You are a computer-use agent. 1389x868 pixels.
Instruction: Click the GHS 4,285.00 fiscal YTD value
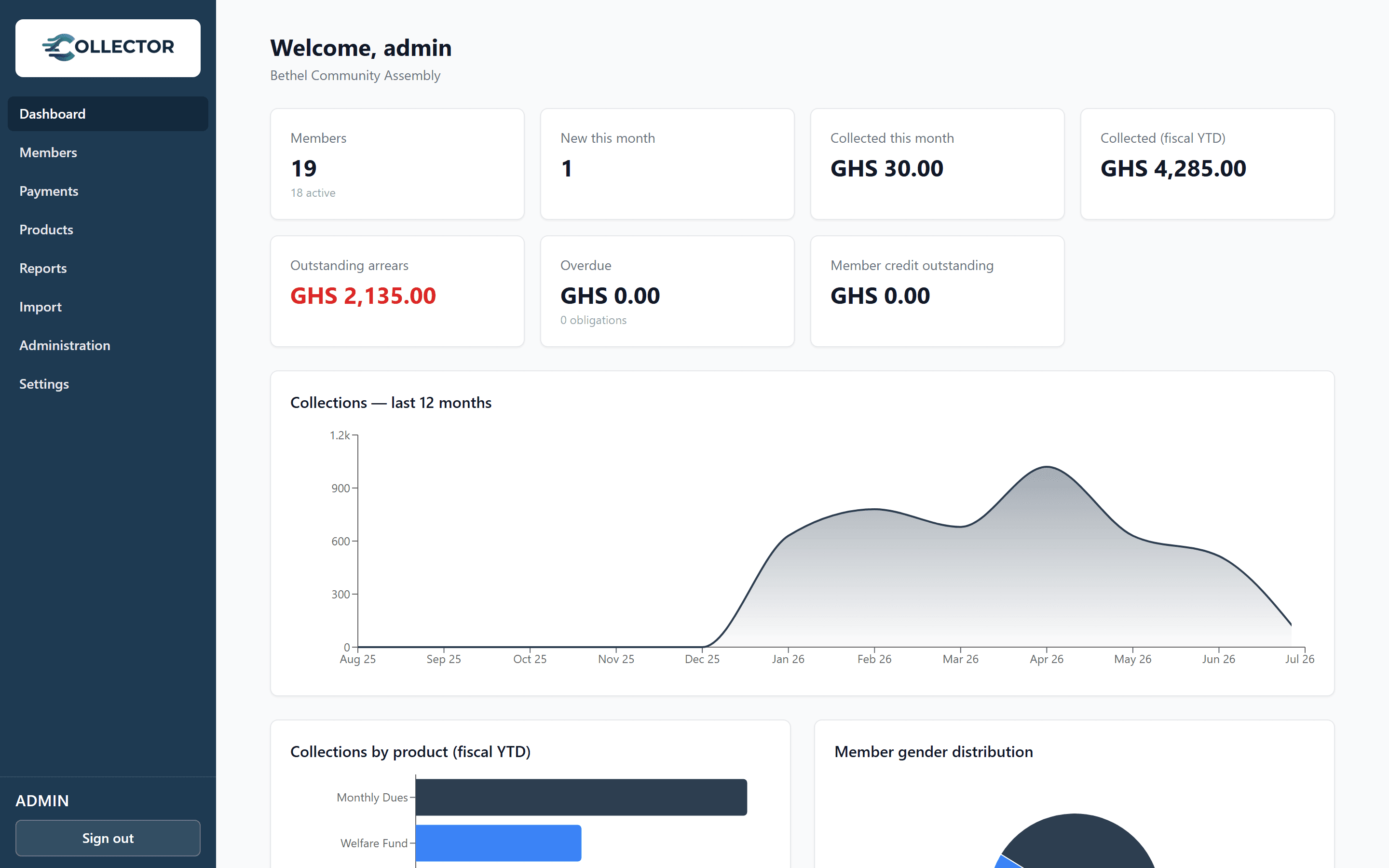coord(1173,168)
